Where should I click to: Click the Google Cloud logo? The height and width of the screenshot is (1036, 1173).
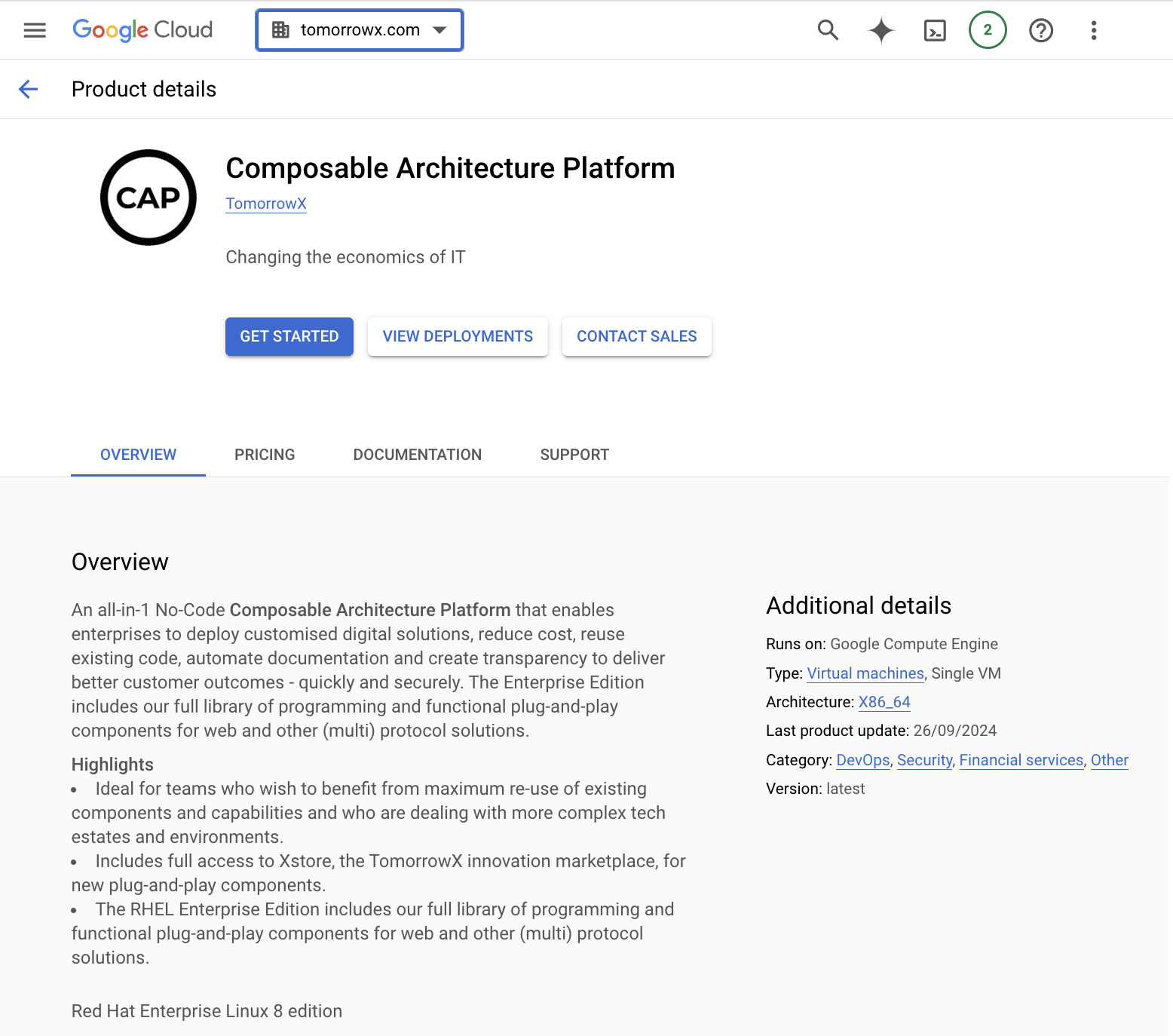[x=142, y=30]
